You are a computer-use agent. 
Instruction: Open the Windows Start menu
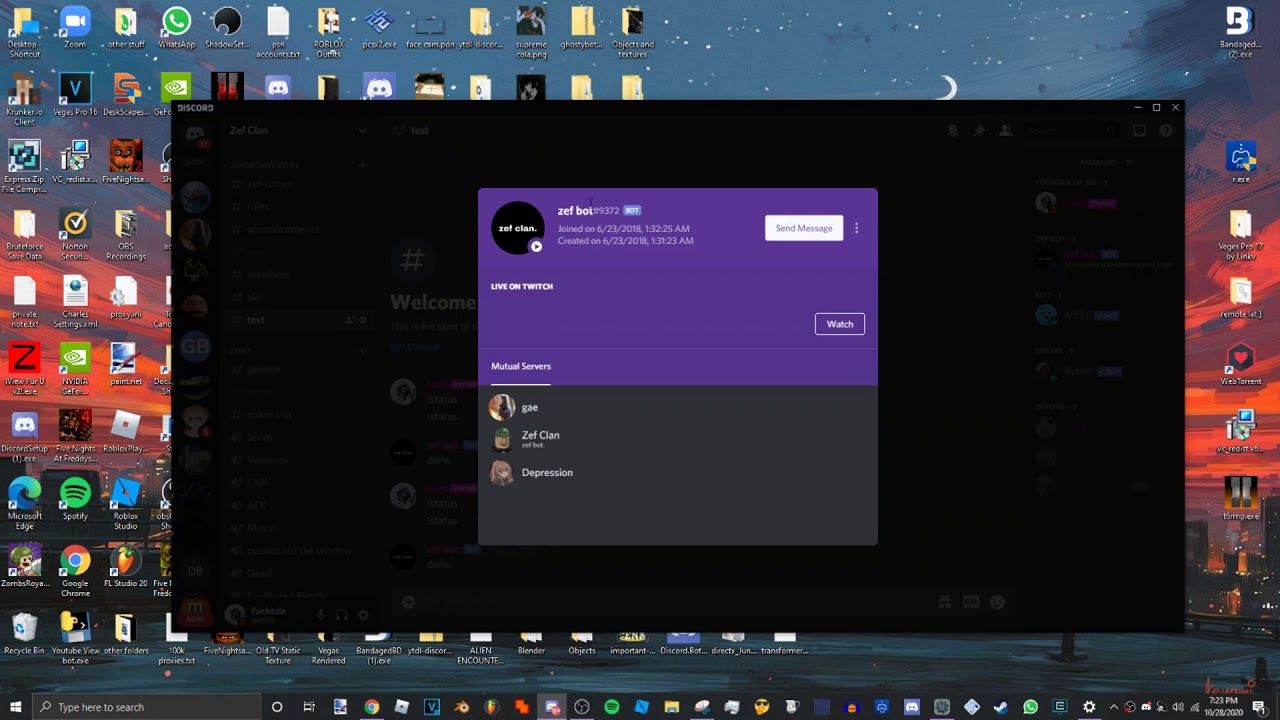(x=15, y=707)
